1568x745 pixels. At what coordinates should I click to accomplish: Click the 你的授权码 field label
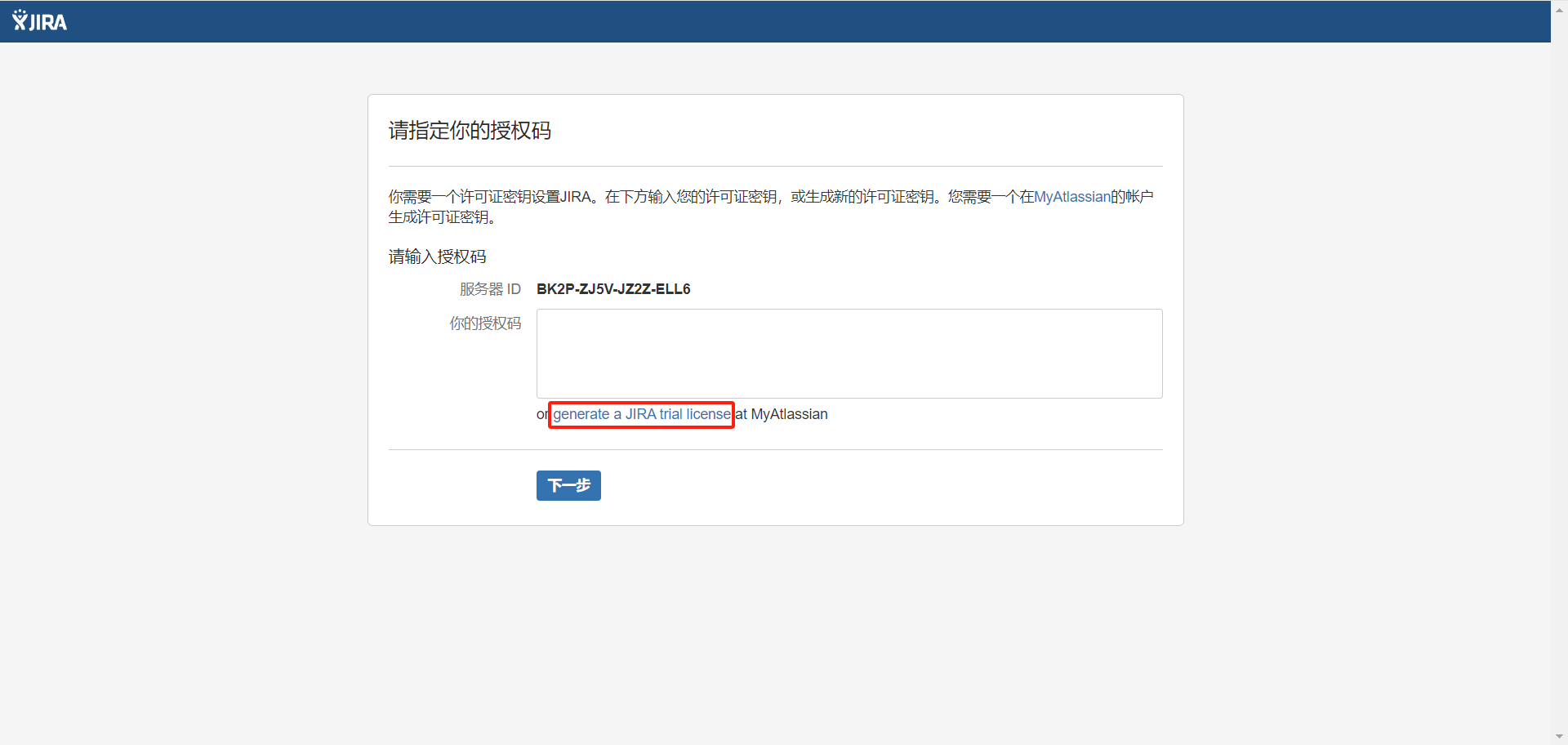pos(485,323)
